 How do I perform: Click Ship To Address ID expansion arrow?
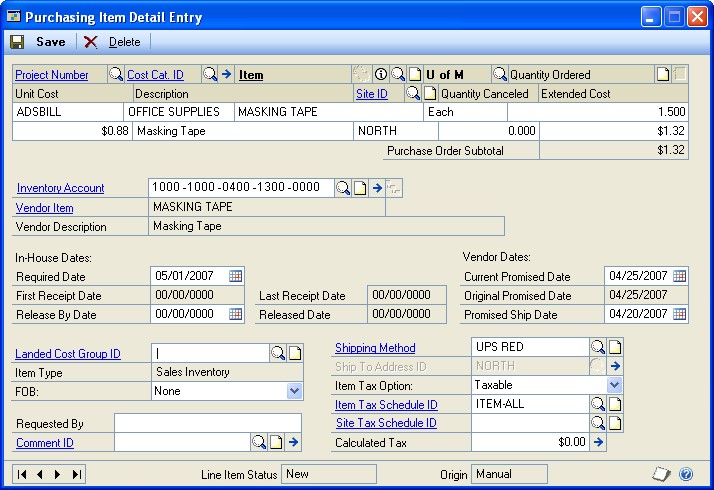615,366
